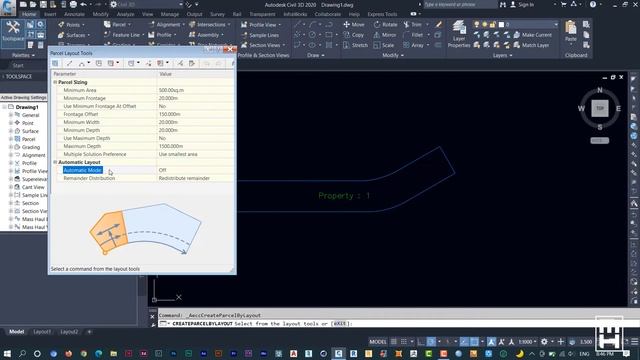This screenshot has height=360, width=640.
Task: Click the Undo arrow in quick access toolbar
Action: coord(84,4)
